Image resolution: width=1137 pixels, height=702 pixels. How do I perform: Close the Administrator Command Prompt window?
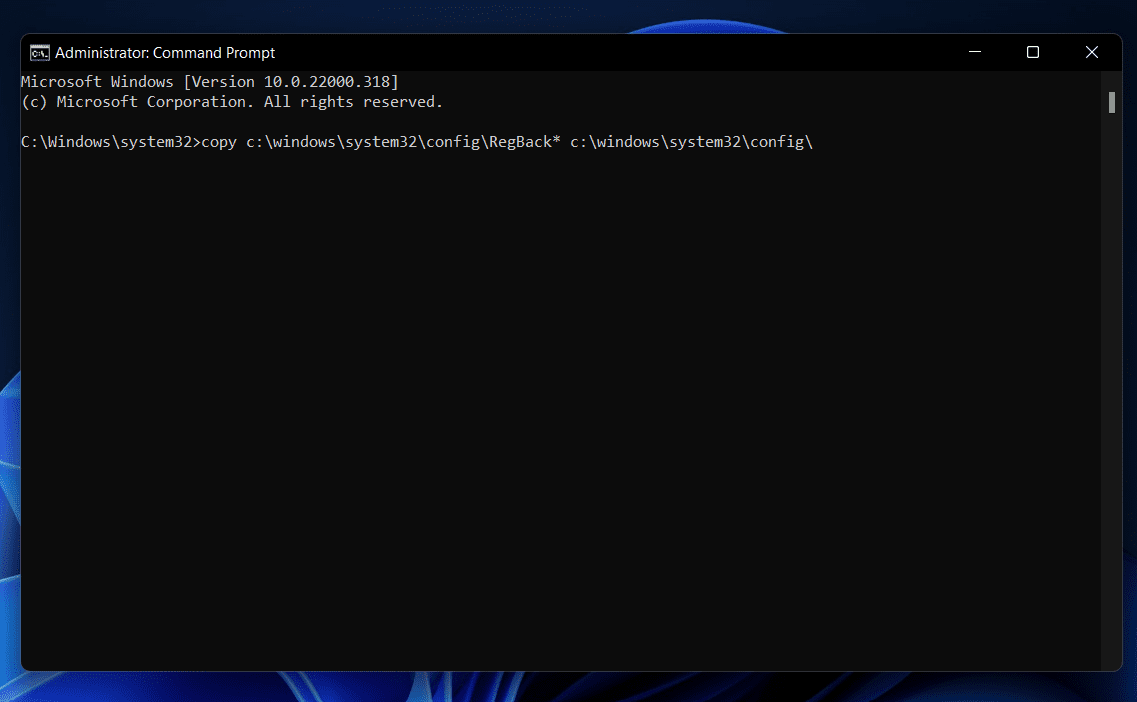pyautogui.click(x=1091, y=52)
